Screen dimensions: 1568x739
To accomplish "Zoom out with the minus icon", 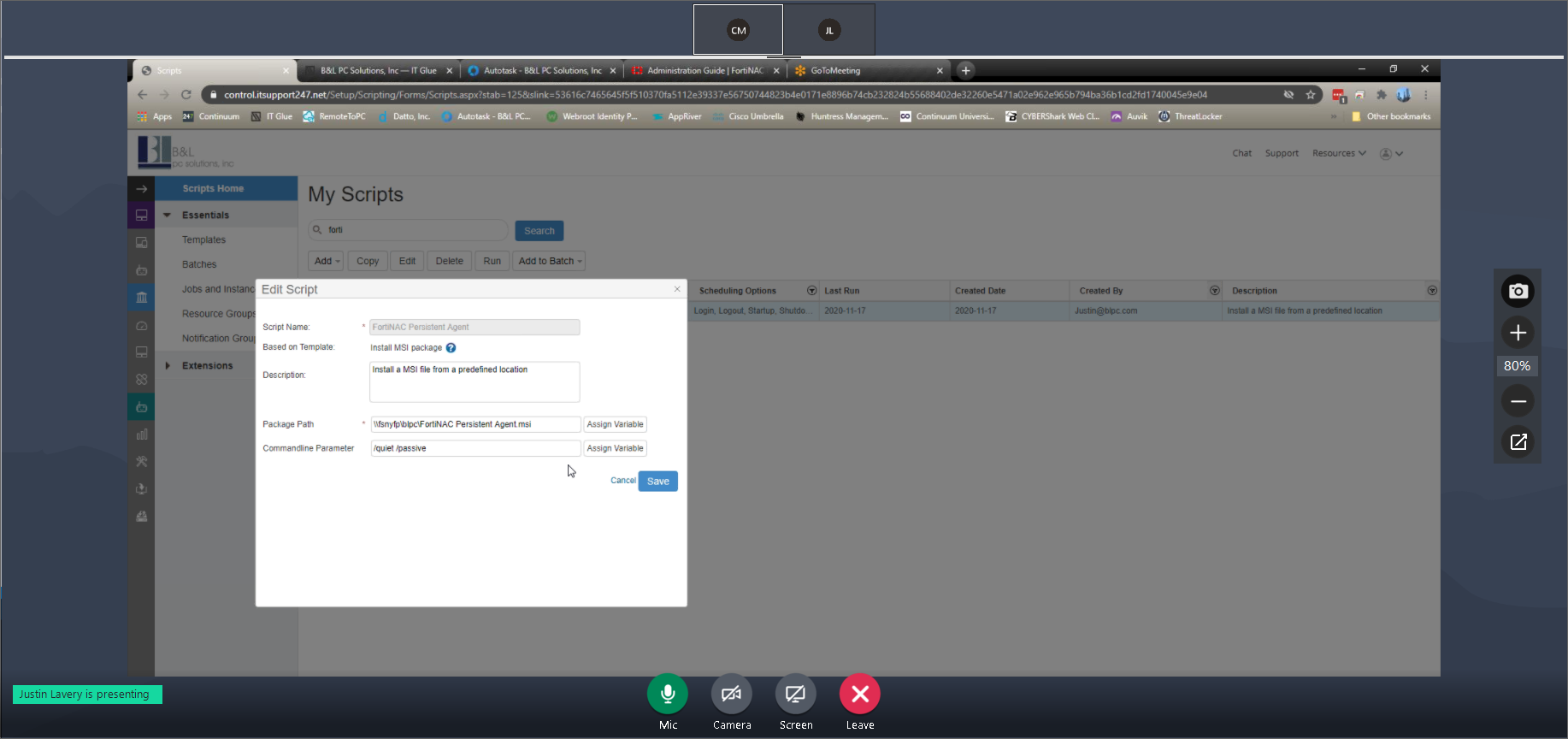I will click(x=1518, y=400).
